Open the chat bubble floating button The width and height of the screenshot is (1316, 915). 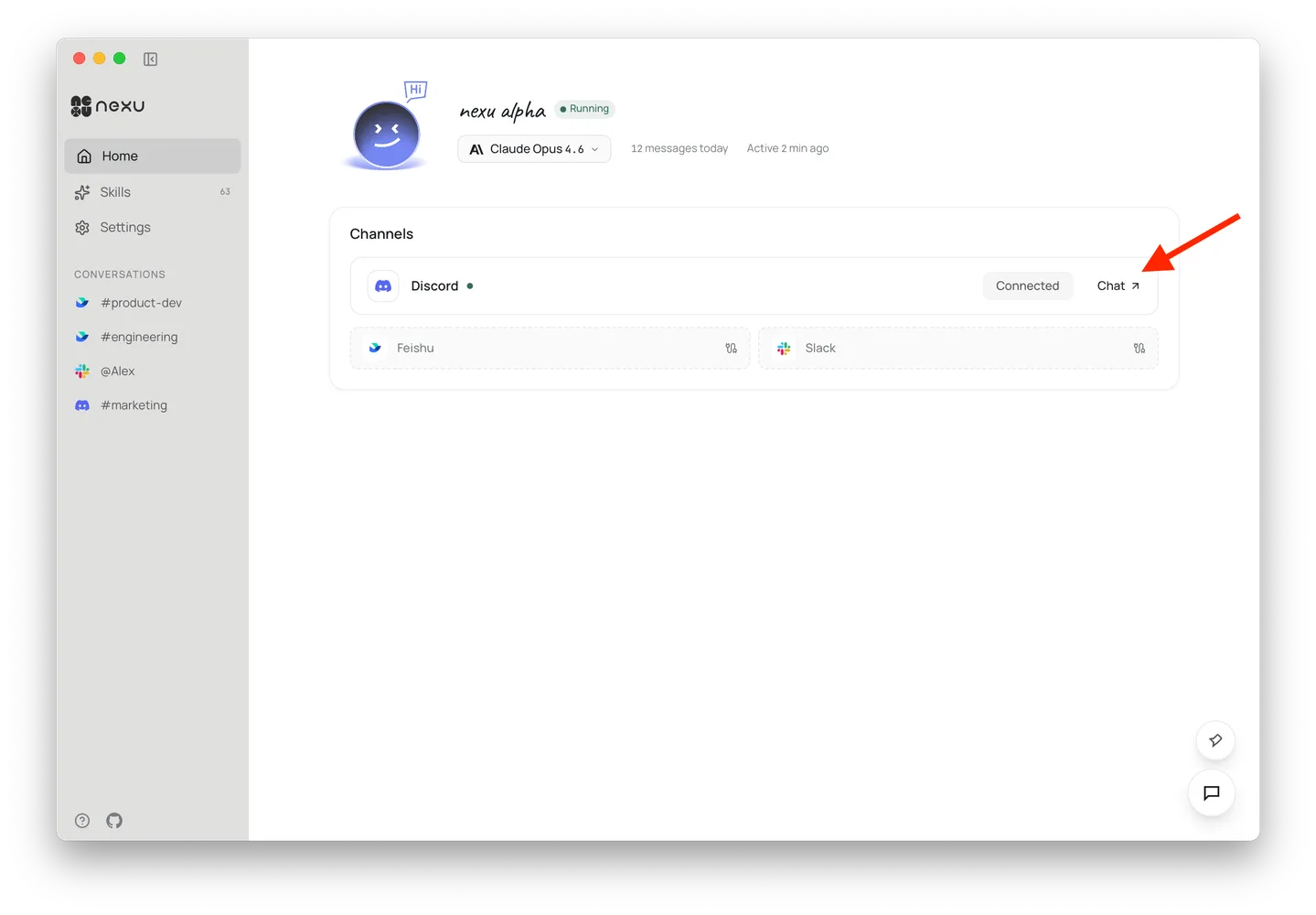coord(1211,793)
